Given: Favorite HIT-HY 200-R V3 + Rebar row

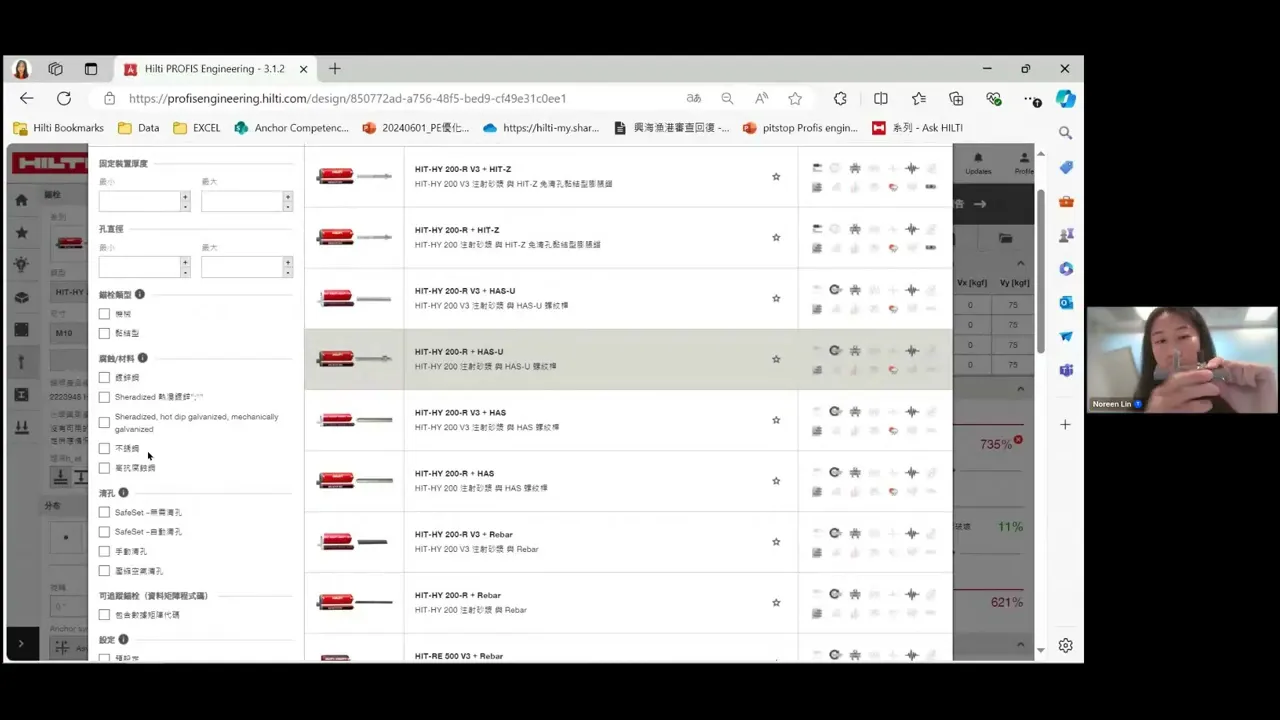Looking at the screenshot, I should [776, 542].
